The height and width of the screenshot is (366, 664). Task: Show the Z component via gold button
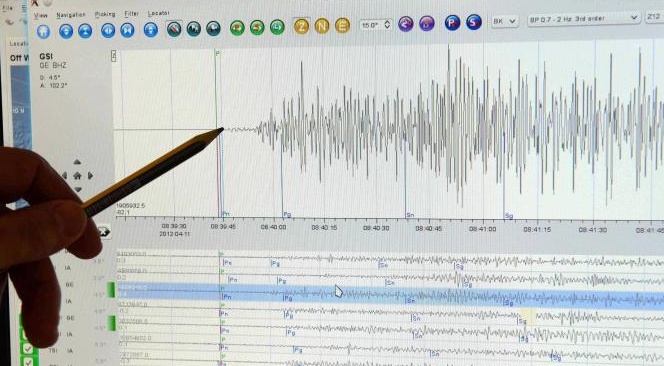coord(302,26)
